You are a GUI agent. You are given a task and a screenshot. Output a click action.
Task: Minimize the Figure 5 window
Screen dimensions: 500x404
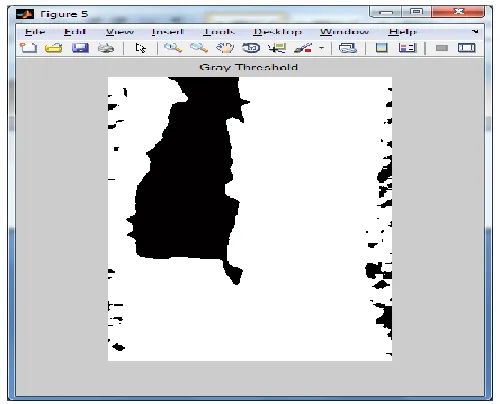(385, 12)
